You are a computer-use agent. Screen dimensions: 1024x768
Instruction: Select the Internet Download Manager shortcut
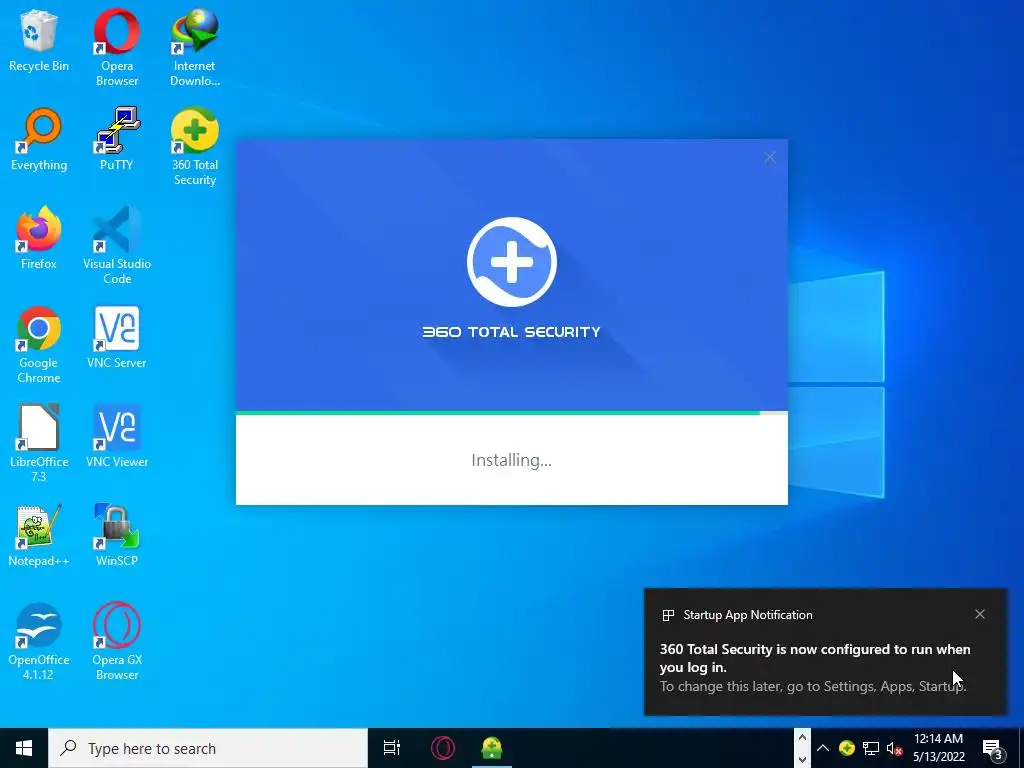pyautogui.click(x=195, y=47)
